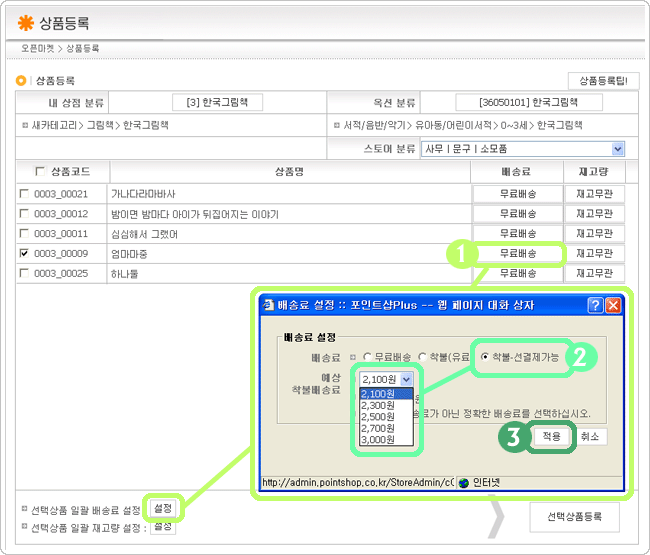
Task: Click the dialog help question mark icon
Action: pyautogui.click(x=594, y=306)
